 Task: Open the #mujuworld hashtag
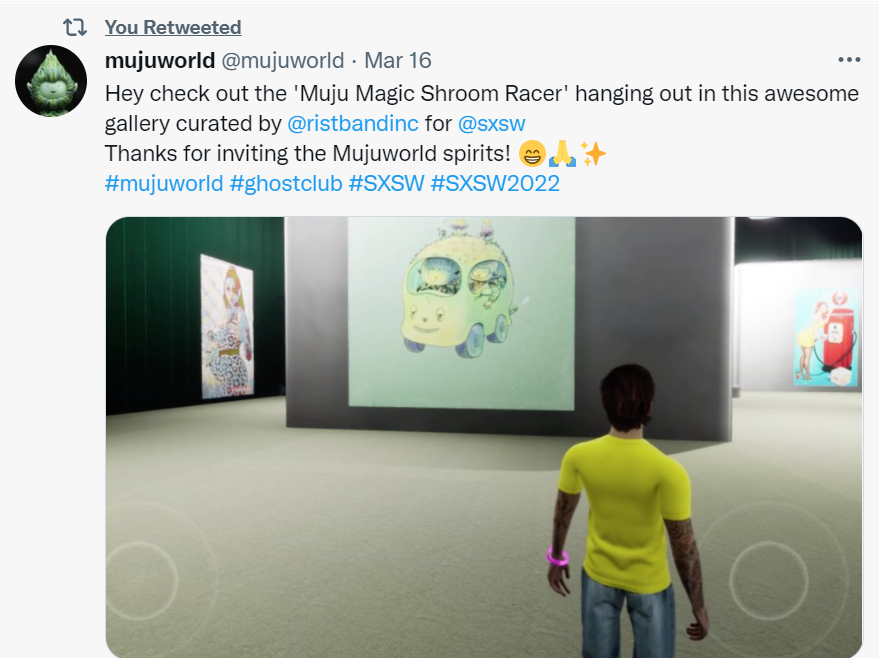pos(164,183)
